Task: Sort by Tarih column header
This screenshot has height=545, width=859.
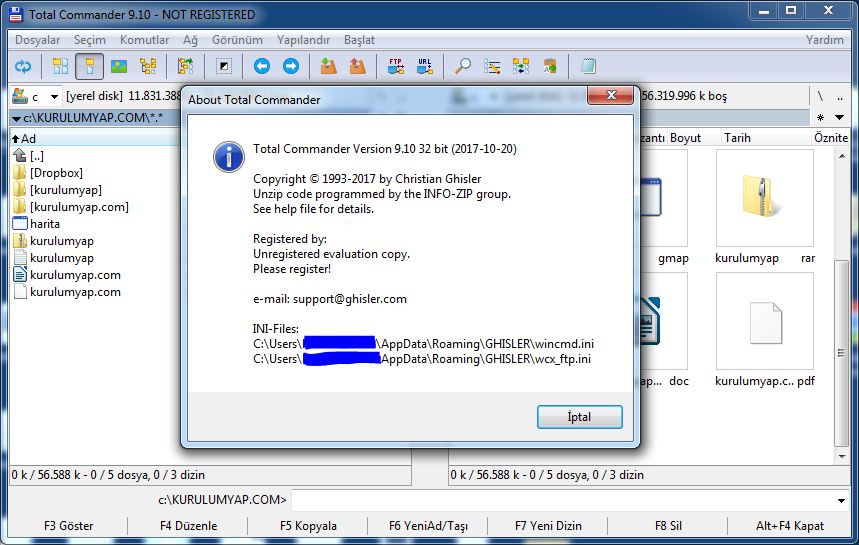Action: click(737, 138)
